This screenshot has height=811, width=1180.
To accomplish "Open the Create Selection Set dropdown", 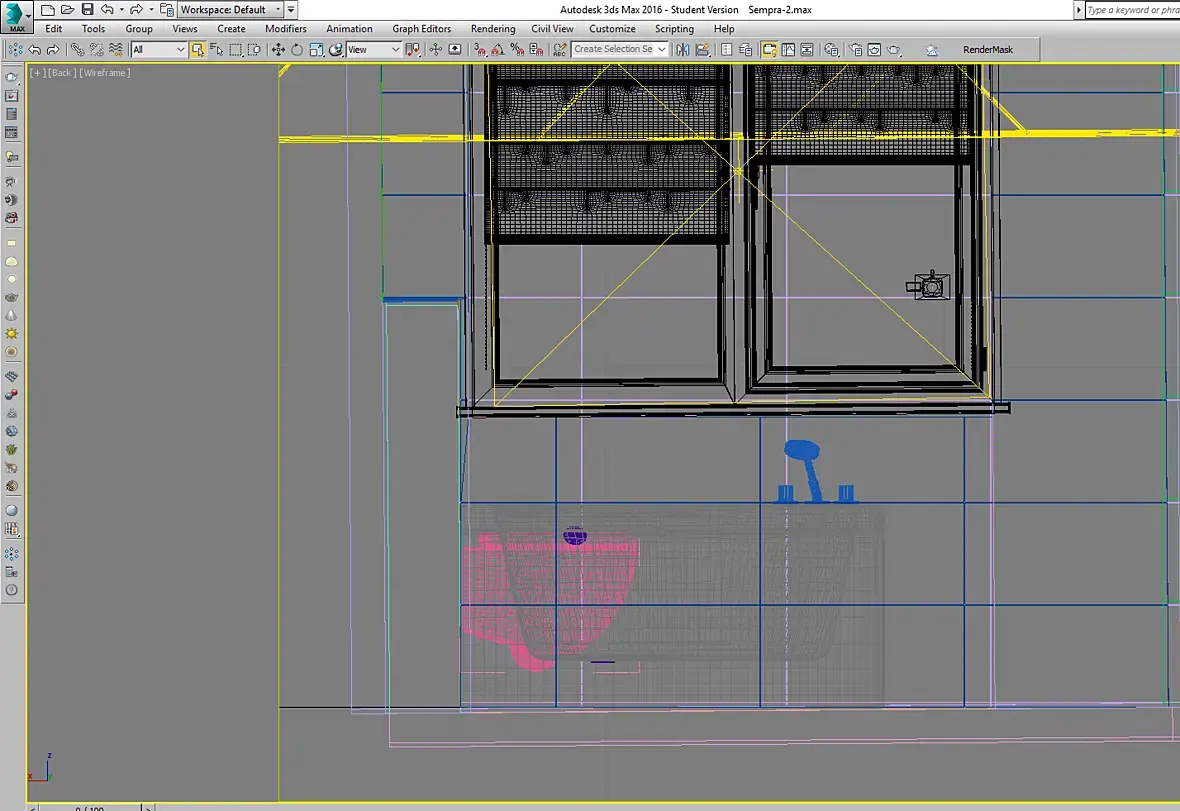I will pyautogui.click(x=619, y=49).
